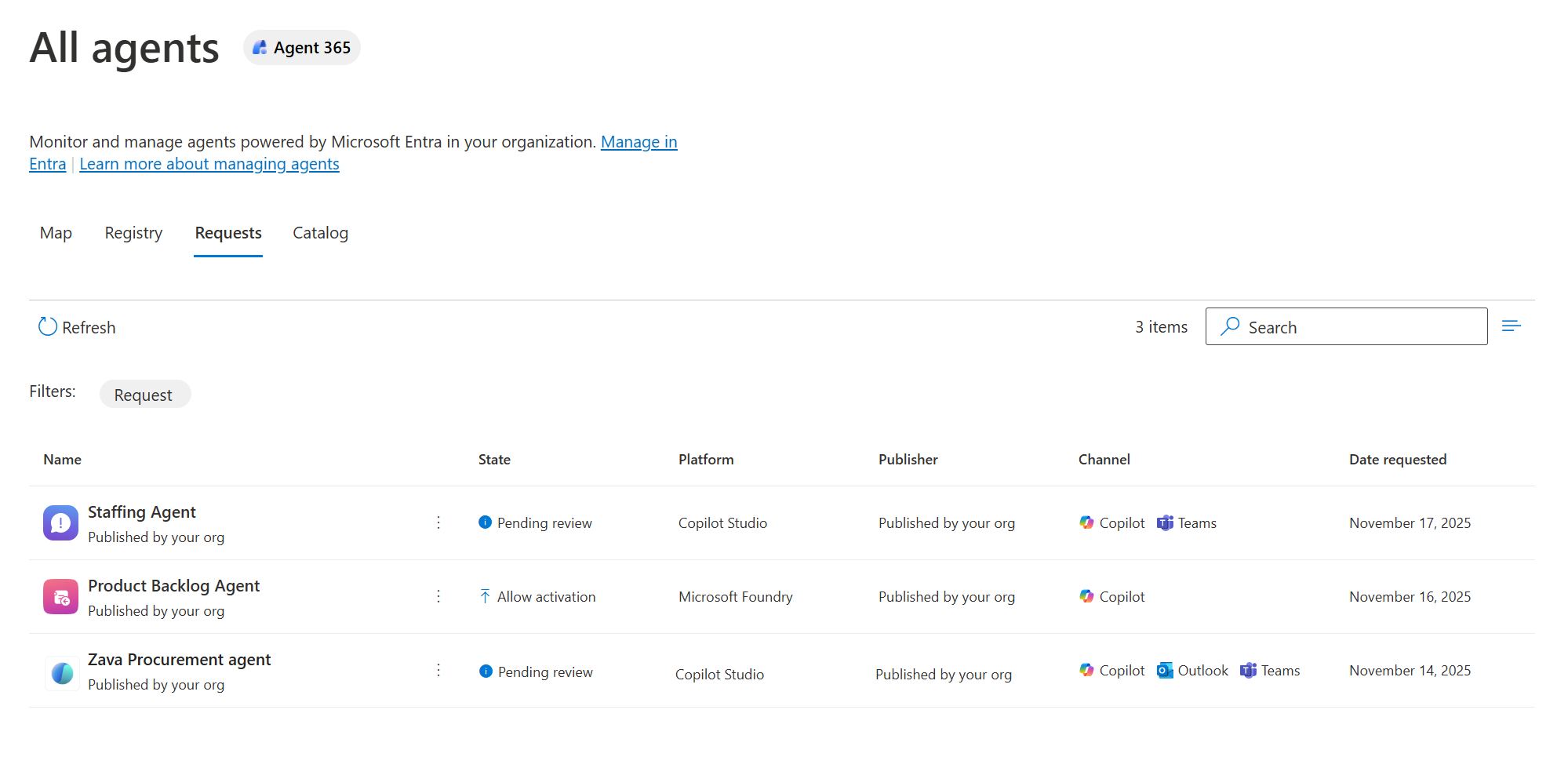The width and height of the screenshot is (1568, 768).
Task: Click Copilot channel icon in Product Backlog row
Action: [1086, 596]
